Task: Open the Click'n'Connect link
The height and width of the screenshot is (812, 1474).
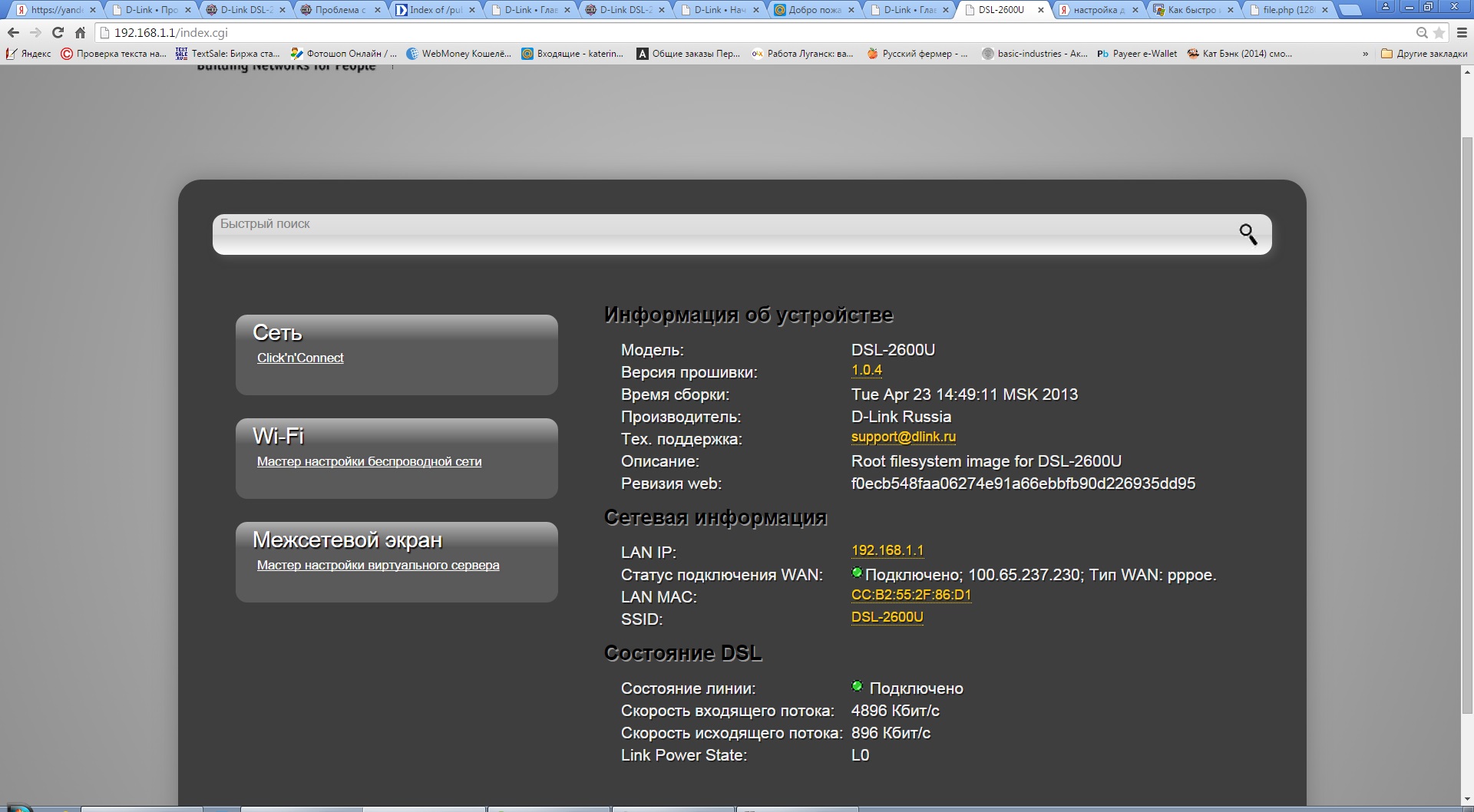Action: coord(300,358)
